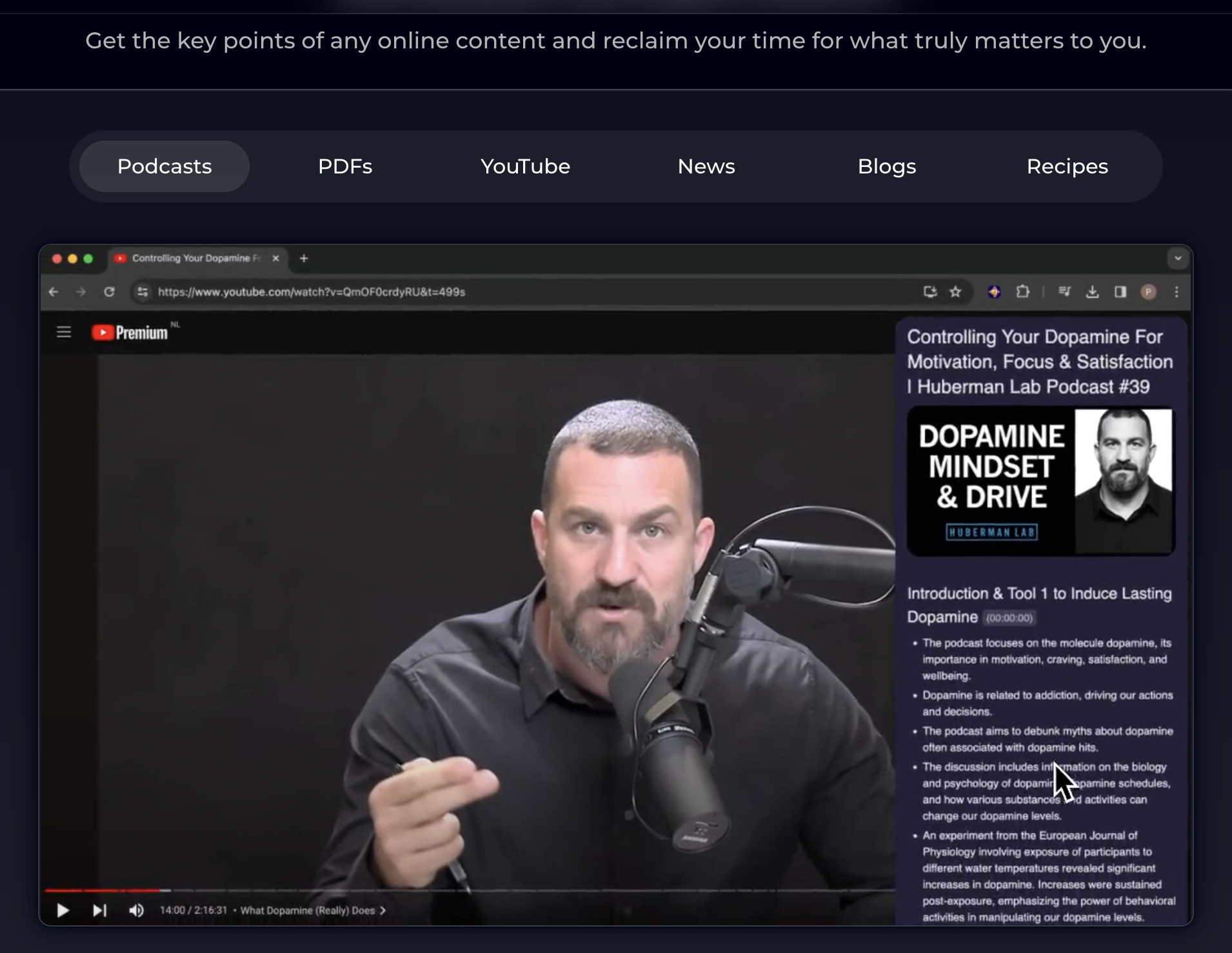Open the tab media playlist icon
This screenshot has height=953, width=1232.
point(1064,291)
